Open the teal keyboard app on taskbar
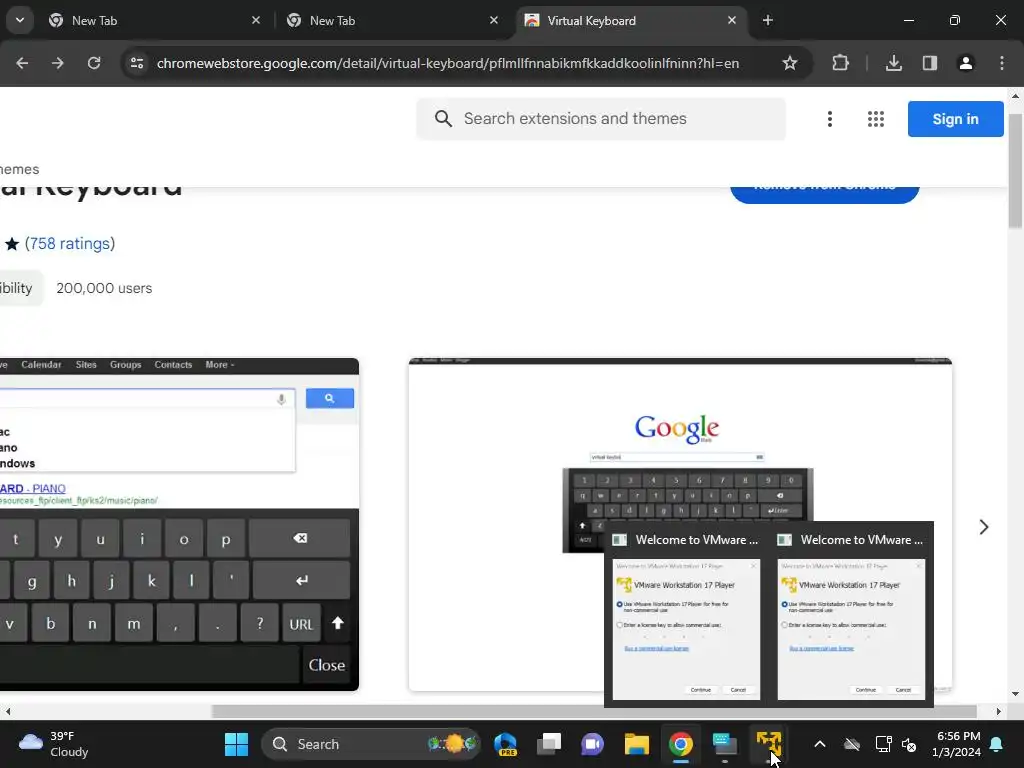Image resolution: width=1024 pixels, height=768 pixels. (x=724, y=744)
